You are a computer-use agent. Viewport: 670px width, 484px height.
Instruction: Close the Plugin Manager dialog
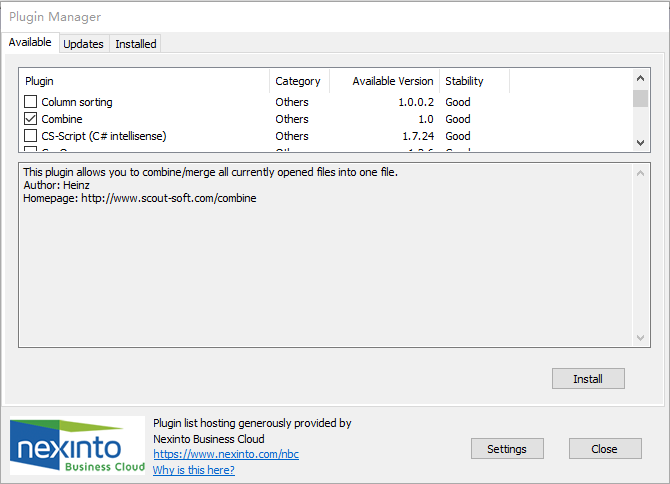click(604, 449)
